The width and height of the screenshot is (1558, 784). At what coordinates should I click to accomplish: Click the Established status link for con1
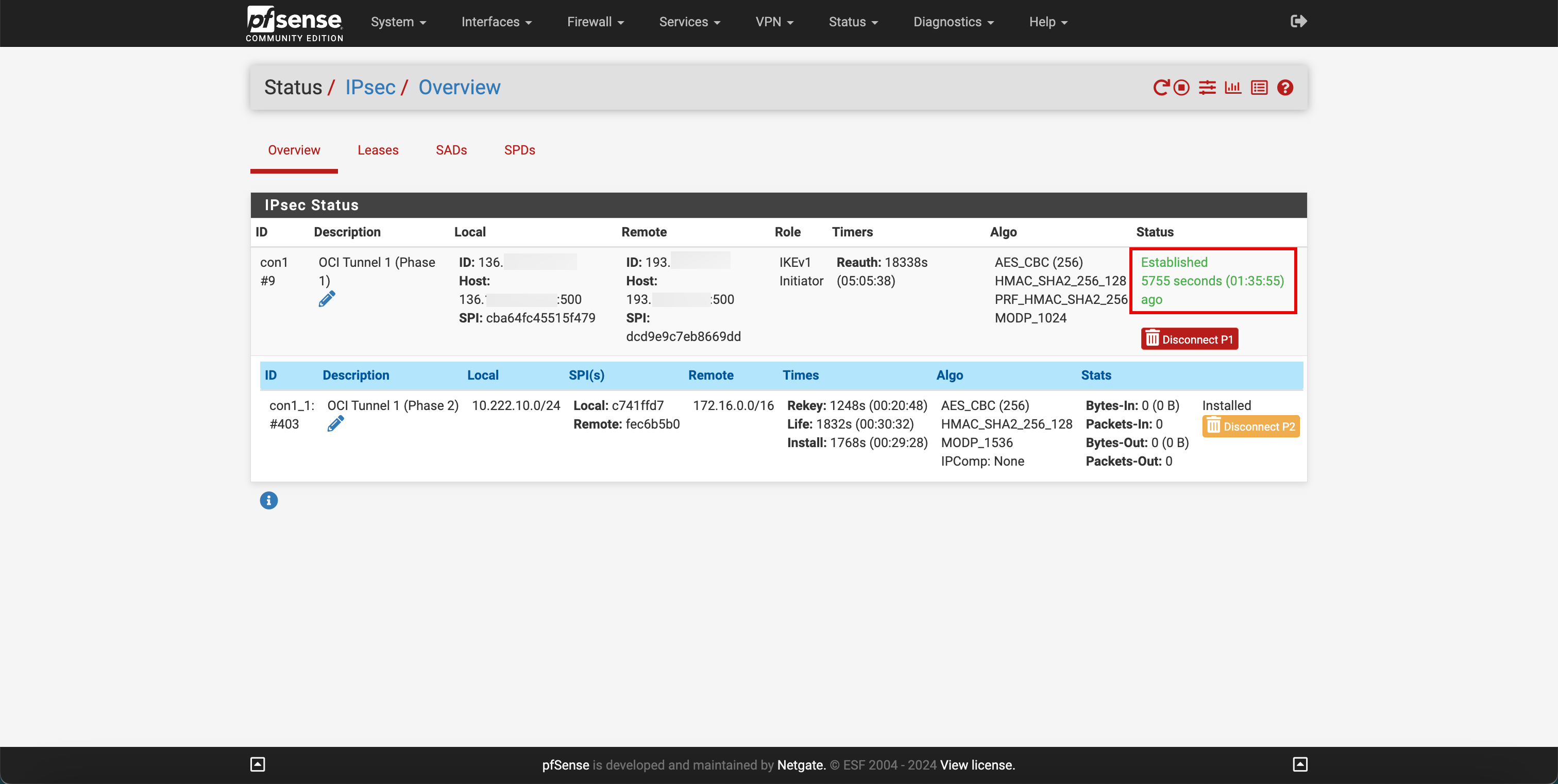(1174, 262)
